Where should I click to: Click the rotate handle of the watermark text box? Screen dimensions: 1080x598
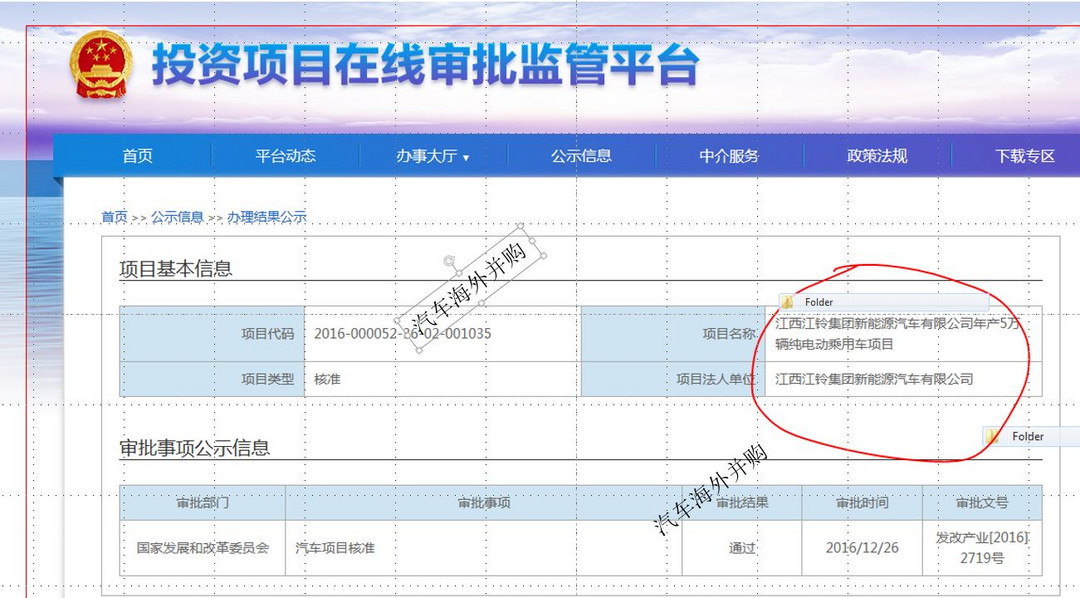coord(449,261)
